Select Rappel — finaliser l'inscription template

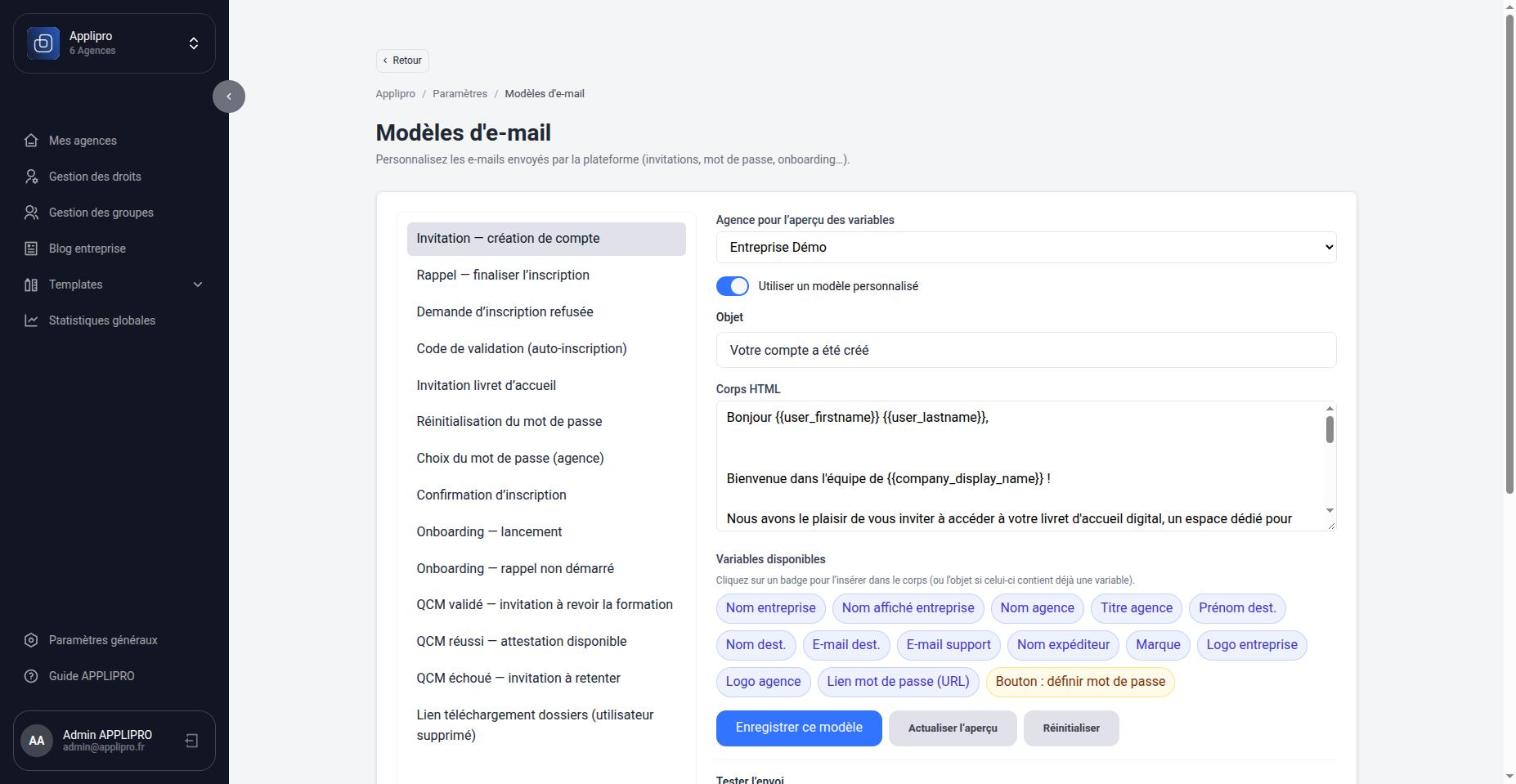[x=546, y=275]
